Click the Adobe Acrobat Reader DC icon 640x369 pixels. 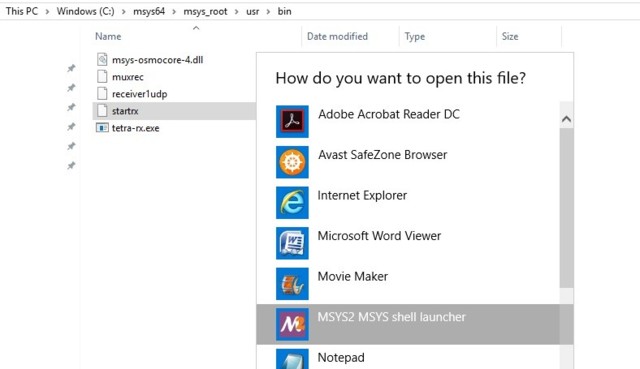(x=292, y=122)
